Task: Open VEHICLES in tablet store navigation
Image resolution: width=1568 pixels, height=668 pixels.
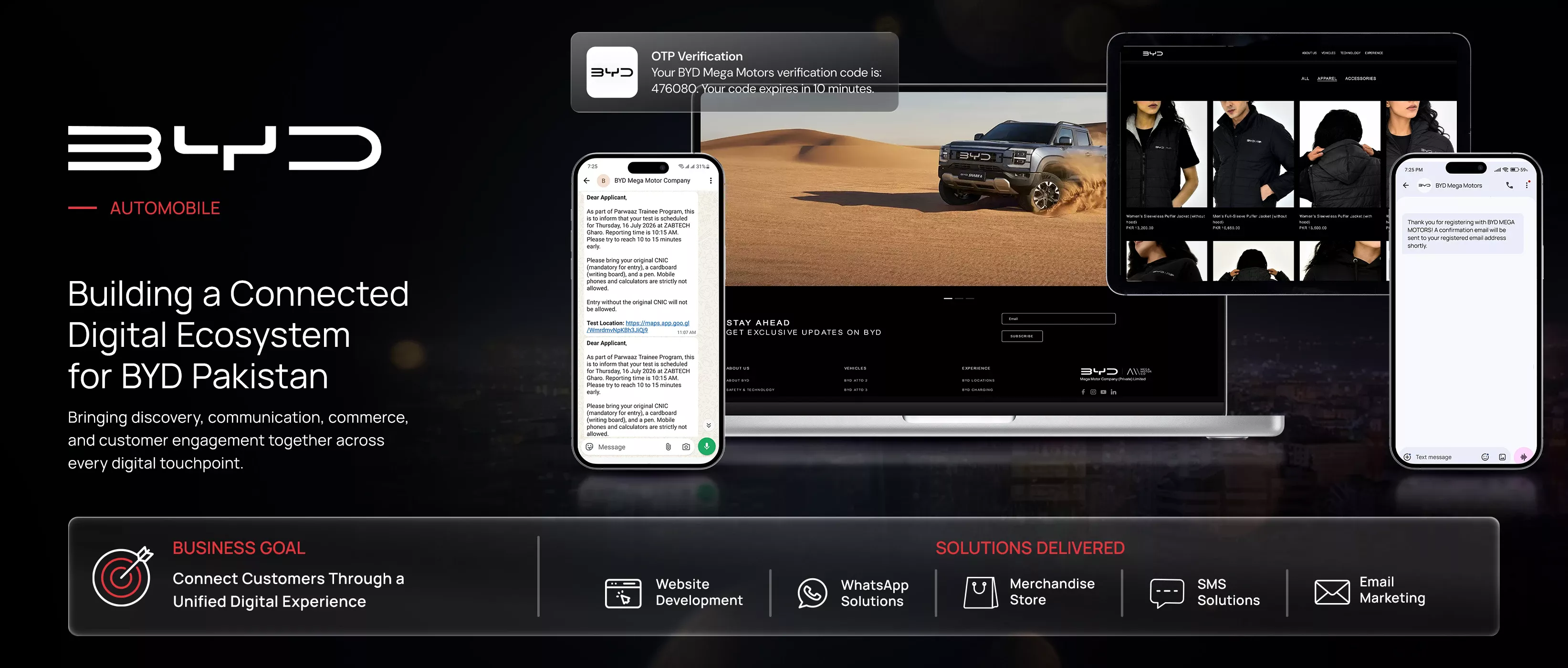Action: tap(1328, 53)
